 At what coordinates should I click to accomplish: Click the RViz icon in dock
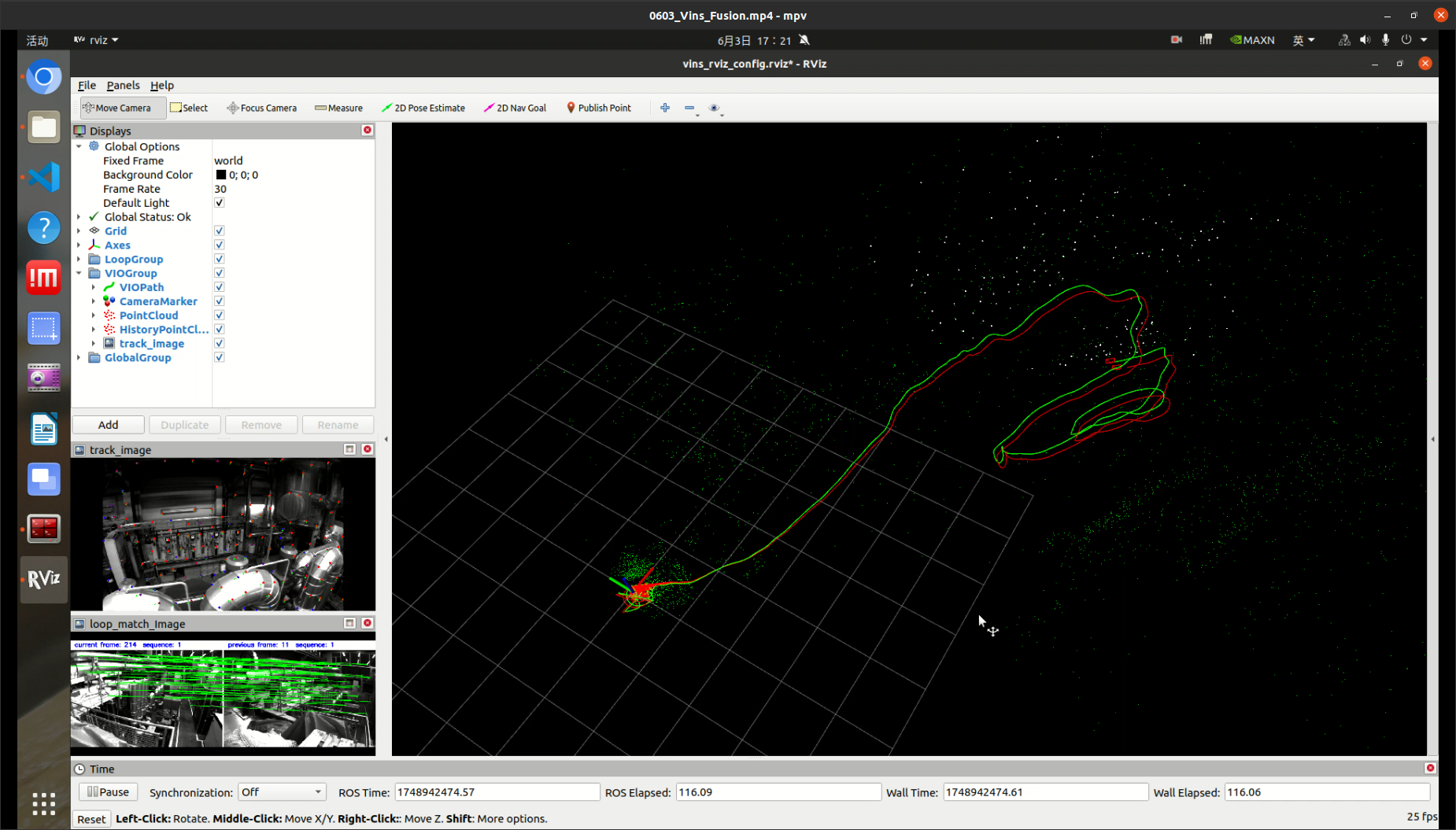pyautogui.click(x=44, y=579)
